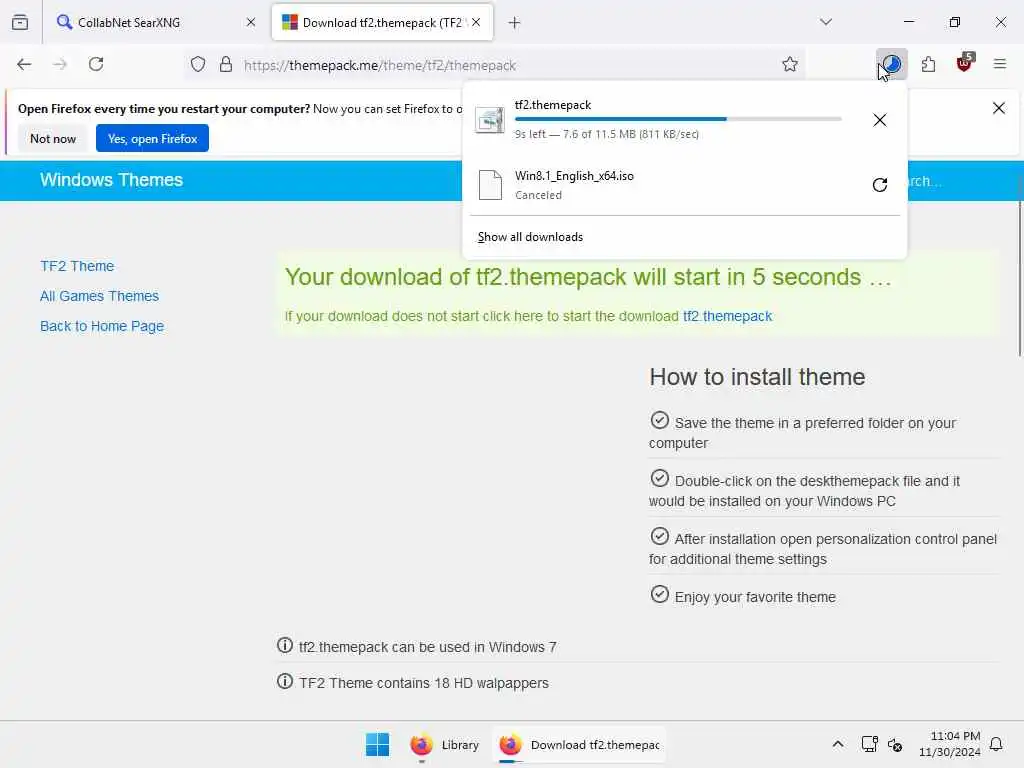Image resolution: width=1024 pixels, height=768 pixels.
Task: Click the tf2.themepack direct download link
Action: pos(727,316)
